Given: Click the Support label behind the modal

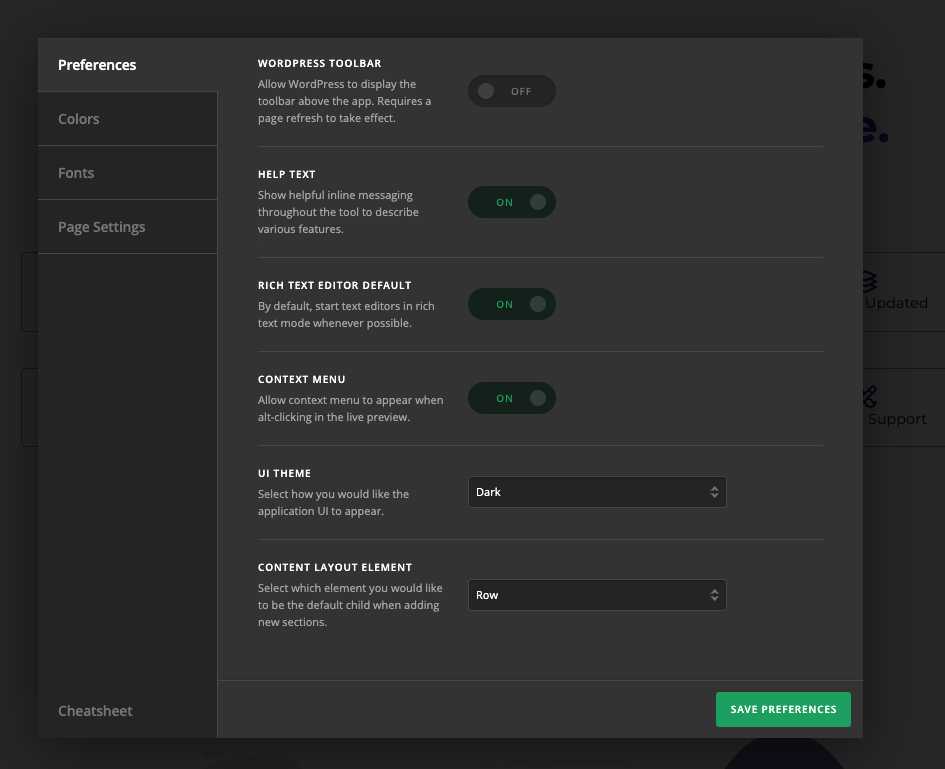Looking at the screenshot, I should pos(897,419).
